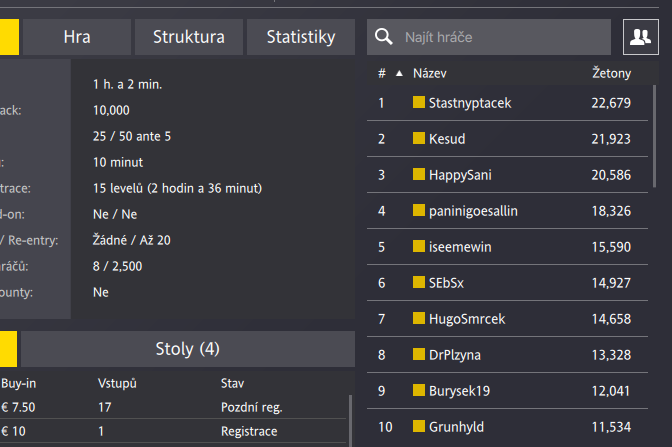Select the €10 Registrace tournament row
672x447 pixels.
pyautogui.click(x=170, y=431)
